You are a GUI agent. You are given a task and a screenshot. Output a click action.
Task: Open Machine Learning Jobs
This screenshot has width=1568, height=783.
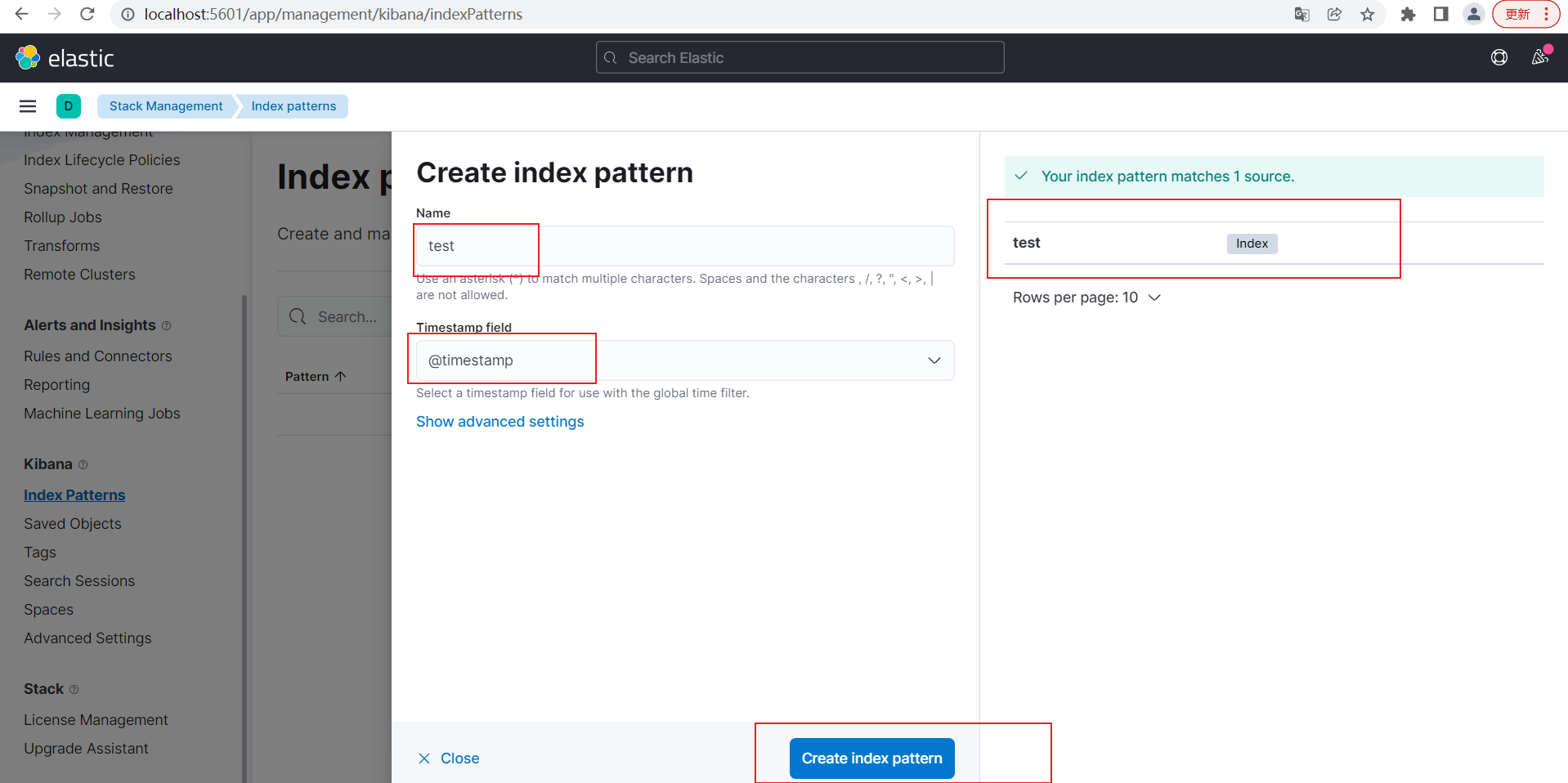click(101, 414)
